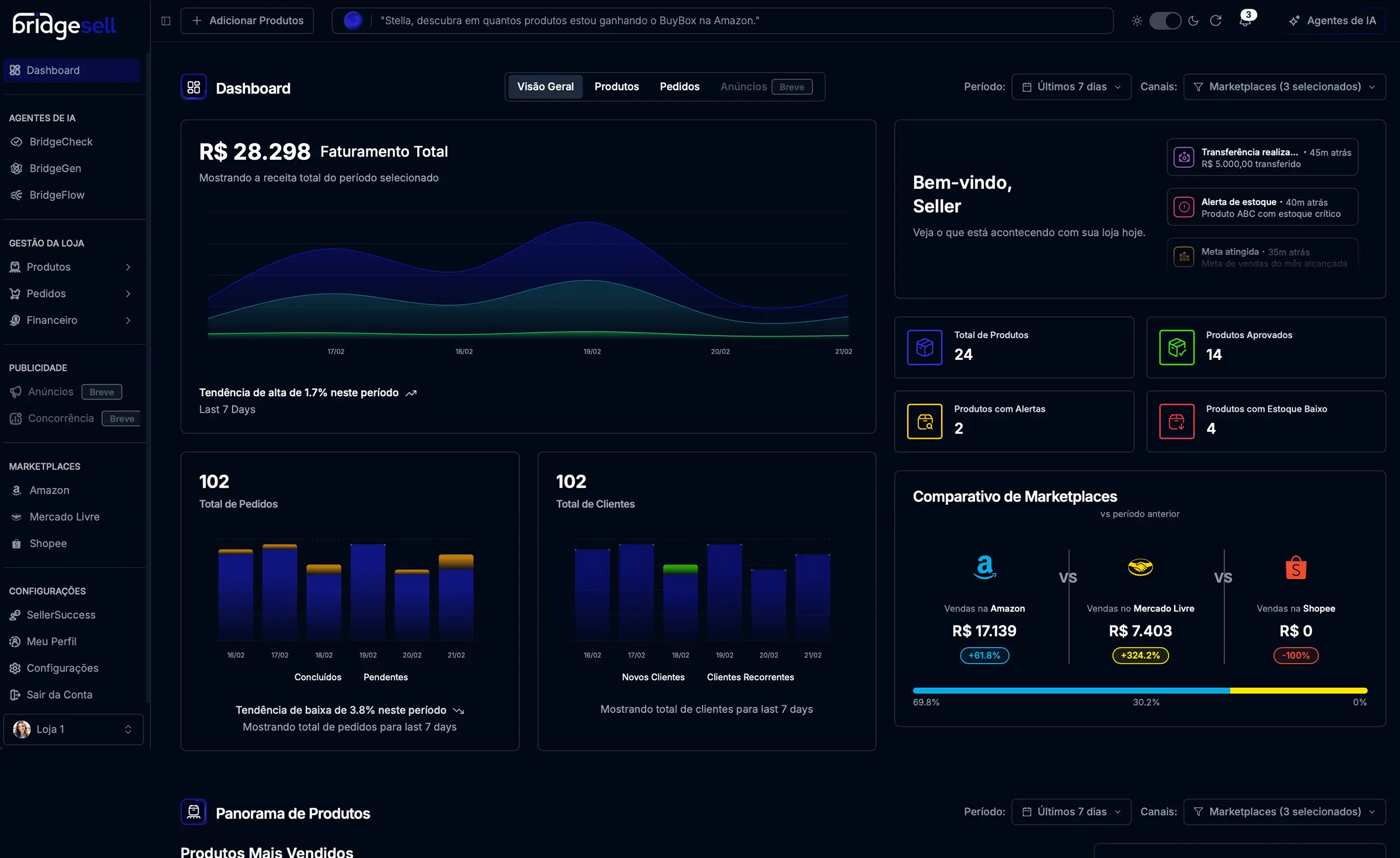Click the moon dark mode icon
Screen dimensions: 1400x858
(1193, 21)
